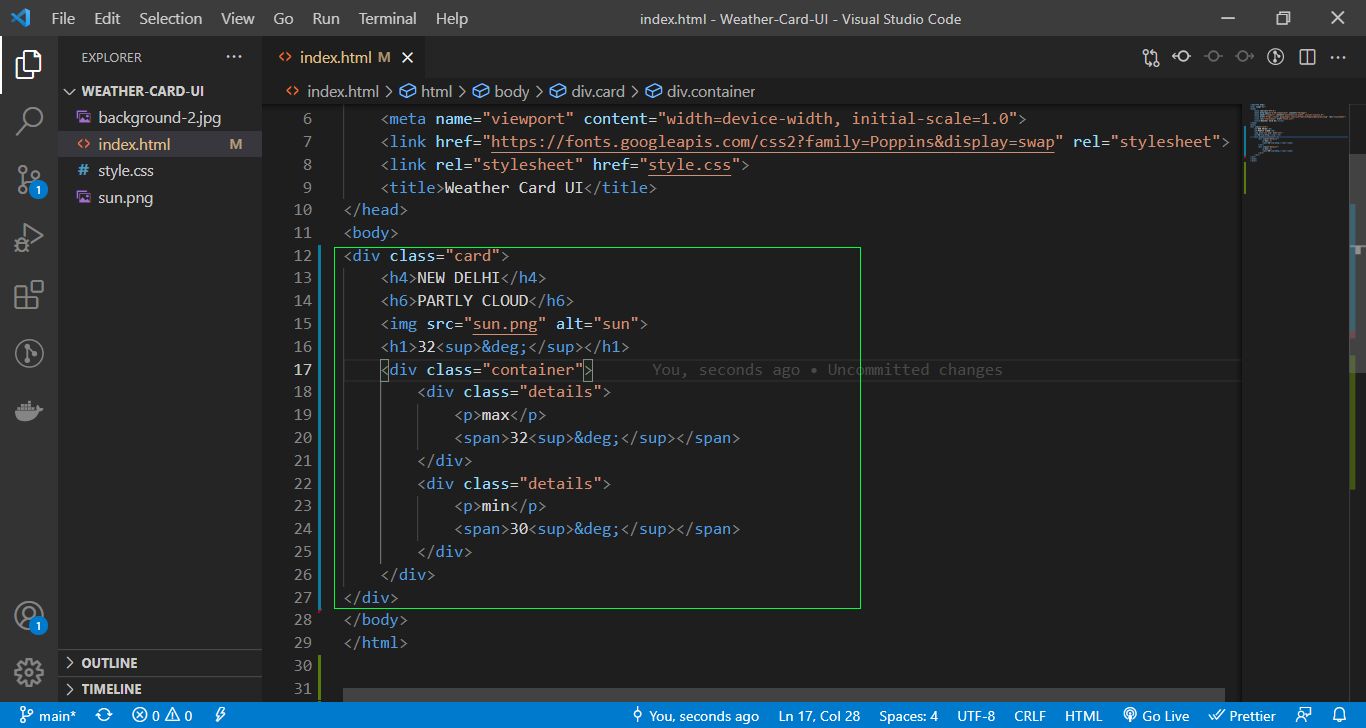Open sun.png in explorer

[160, 198]
